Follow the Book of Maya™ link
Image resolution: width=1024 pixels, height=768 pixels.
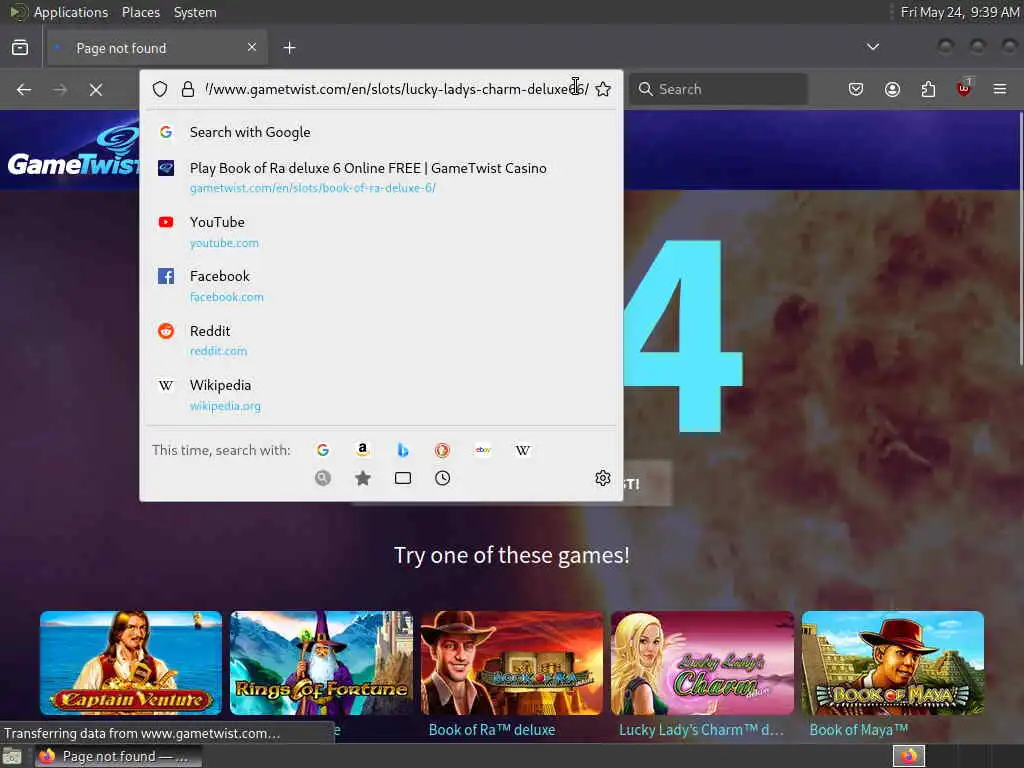pos(859,730)
